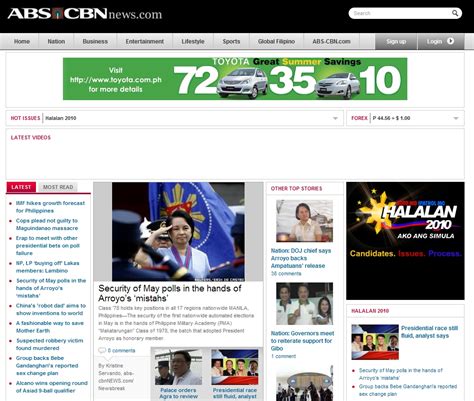Click the Sign up button
The width and height of the screenshot is (474, 401).
click(x=396, y=42)
